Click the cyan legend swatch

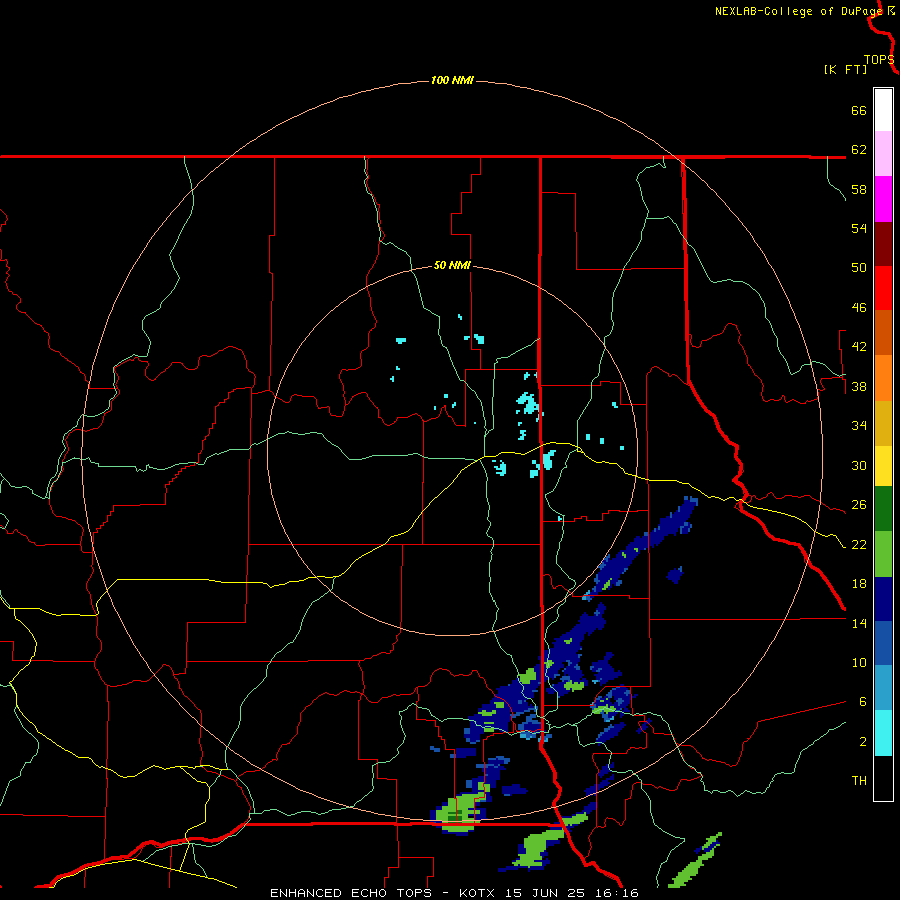point(883,733)
